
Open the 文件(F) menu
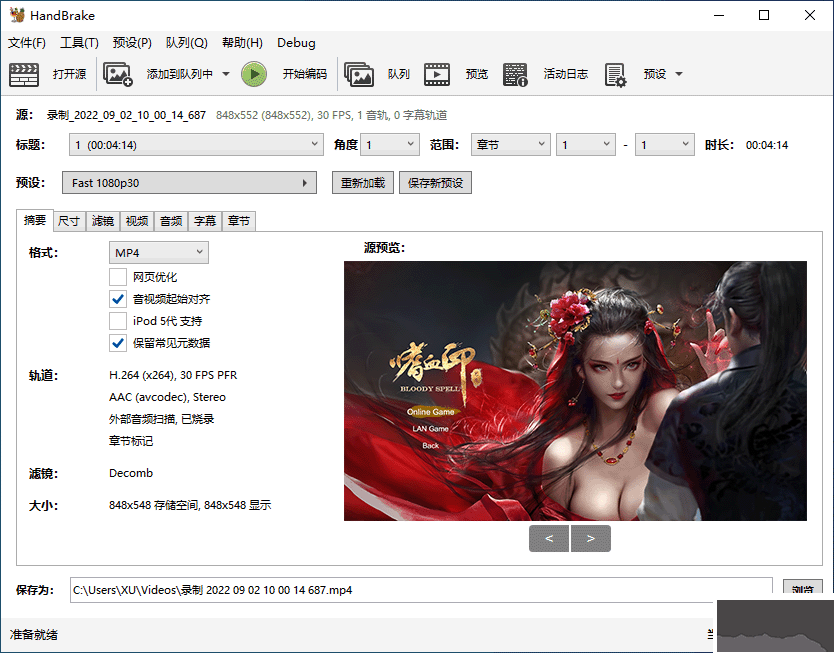[27, 43]
